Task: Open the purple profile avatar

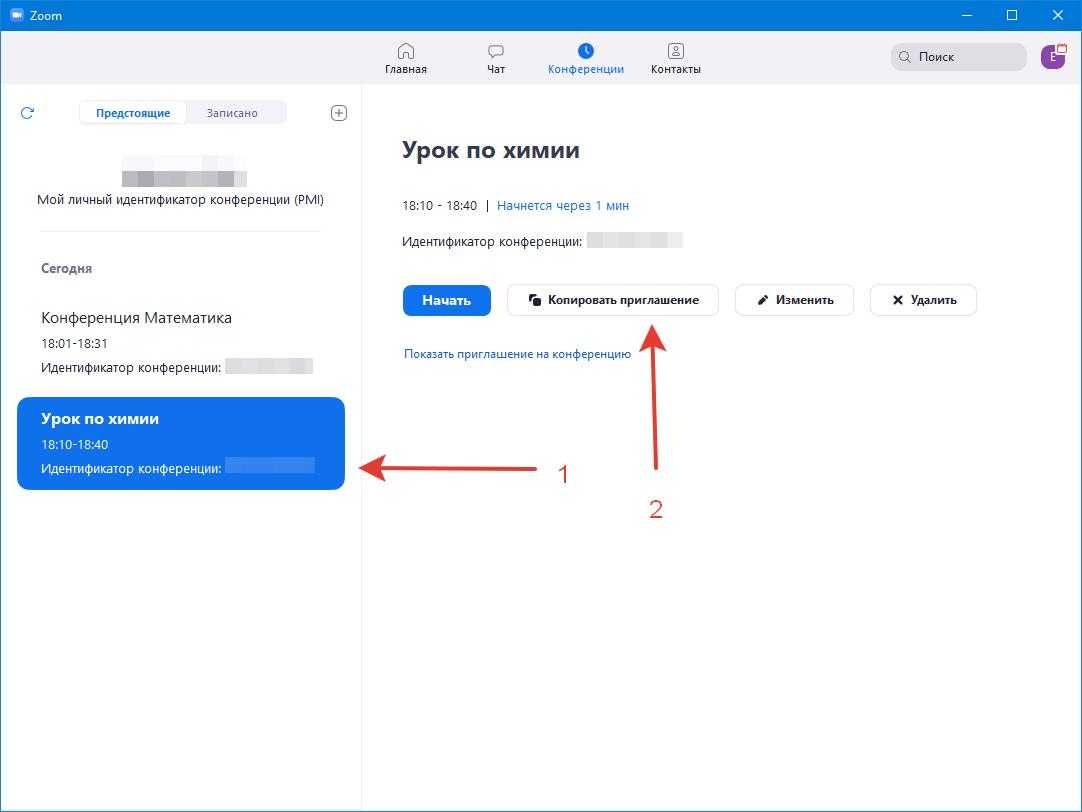Action: tap(1052, 57)
